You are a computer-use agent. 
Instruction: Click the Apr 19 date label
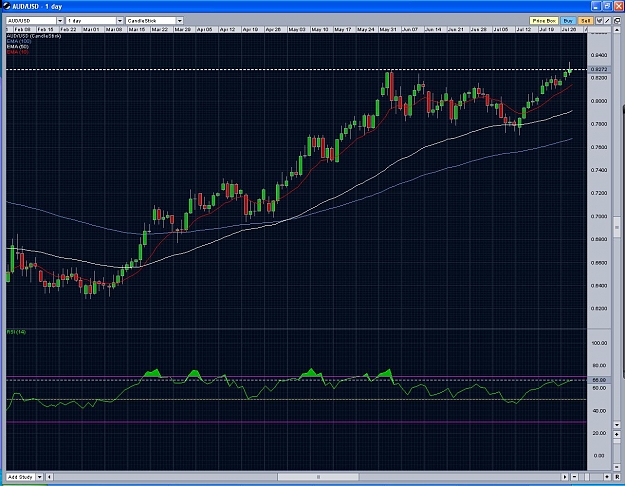point(250,30)
